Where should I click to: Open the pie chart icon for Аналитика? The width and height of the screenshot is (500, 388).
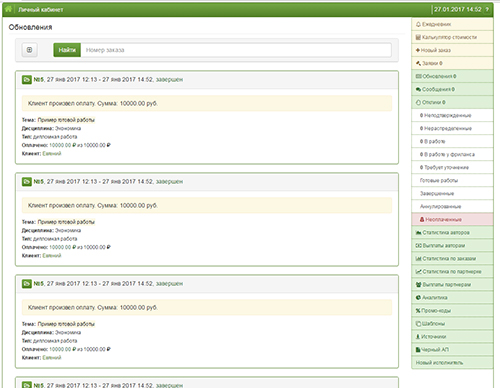click(418, 298)
